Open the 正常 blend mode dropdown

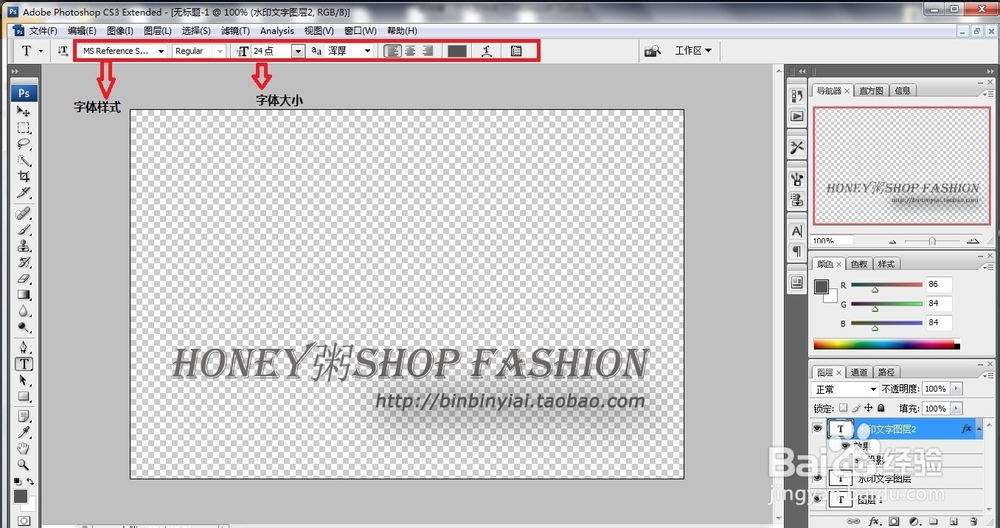pos(845,389)
